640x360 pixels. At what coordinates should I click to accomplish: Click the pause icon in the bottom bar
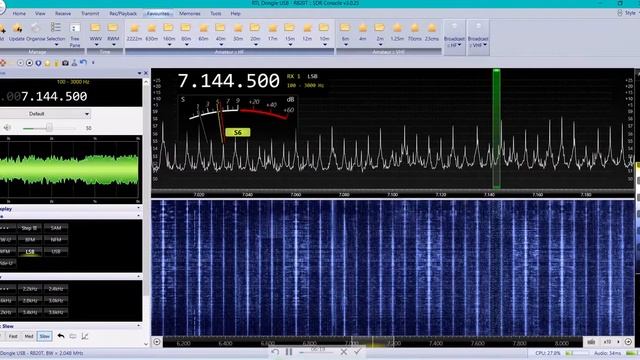[x=289, y=352]
